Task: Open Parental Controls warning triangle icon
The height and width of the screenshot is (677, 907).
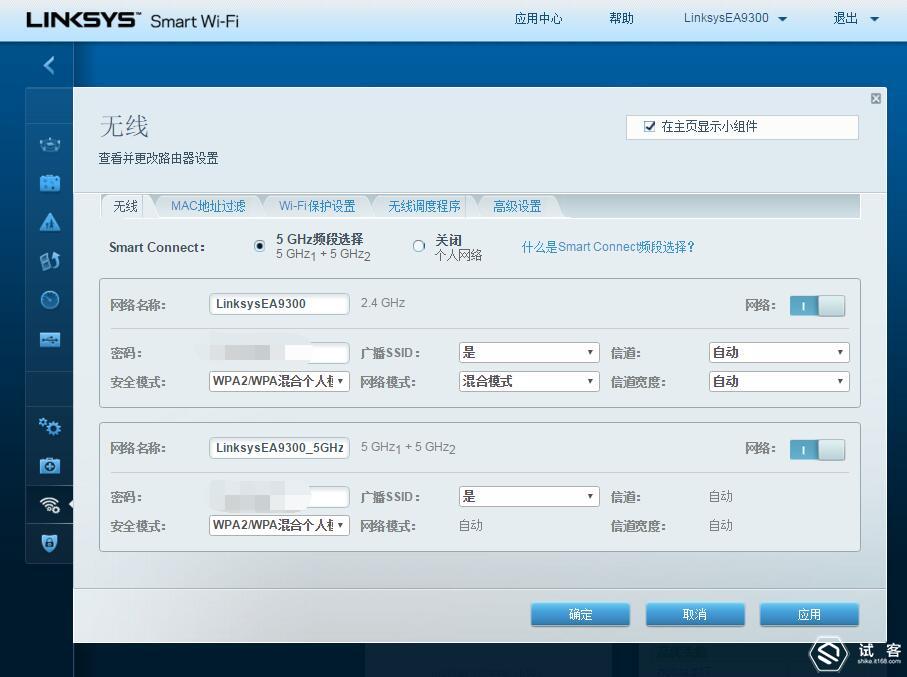Action: pyautogui.click(x=48, y=221)
